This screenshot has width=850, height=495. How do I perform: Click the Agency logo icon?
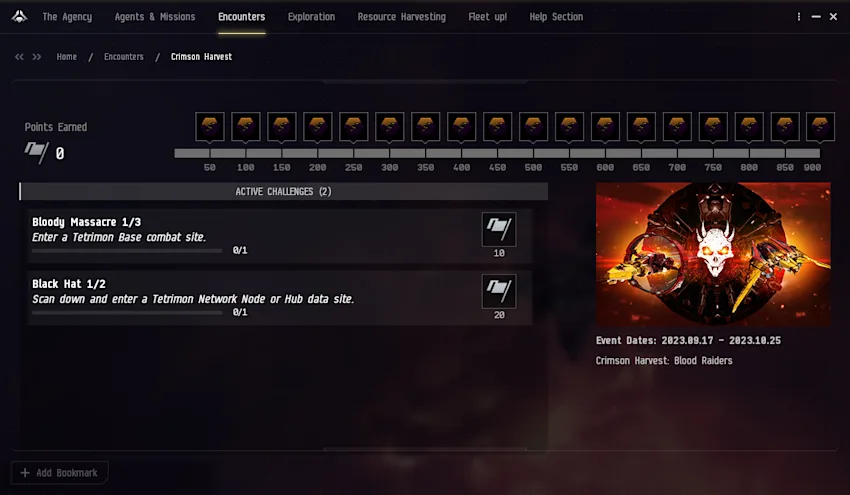[x=20, y=17]
